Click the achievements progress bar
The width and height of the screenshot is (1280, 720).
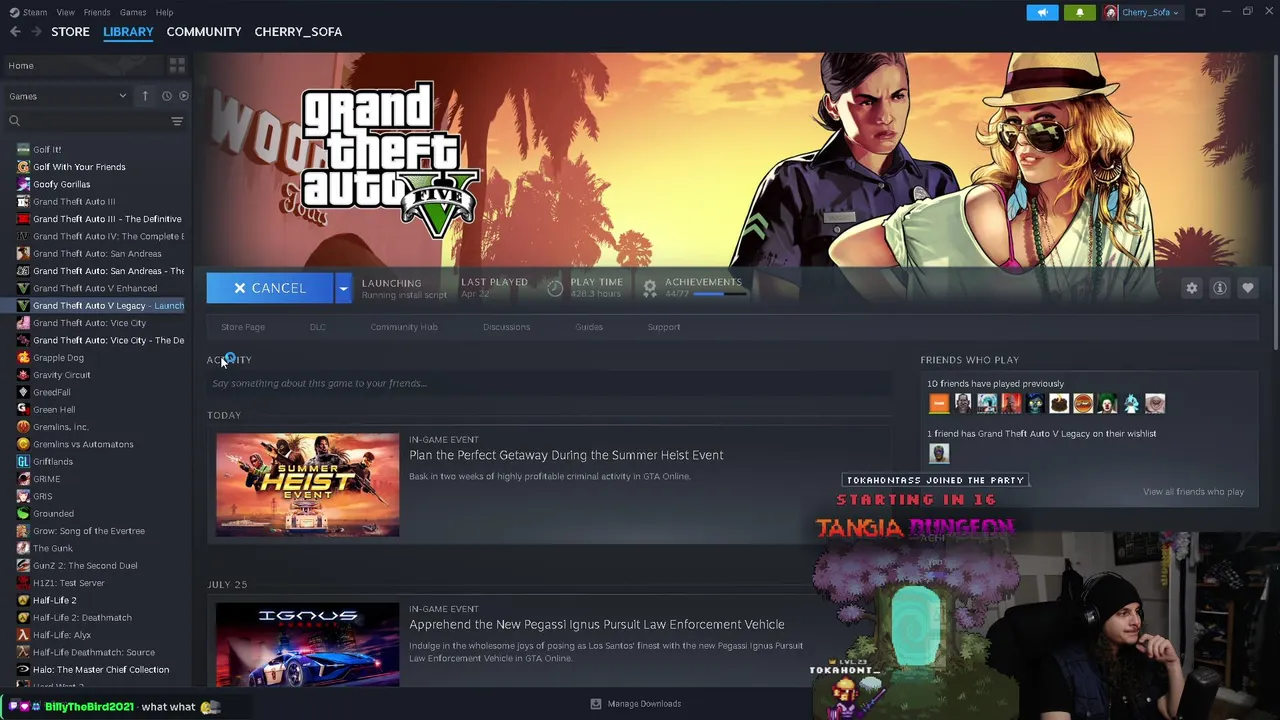[722, 294]
